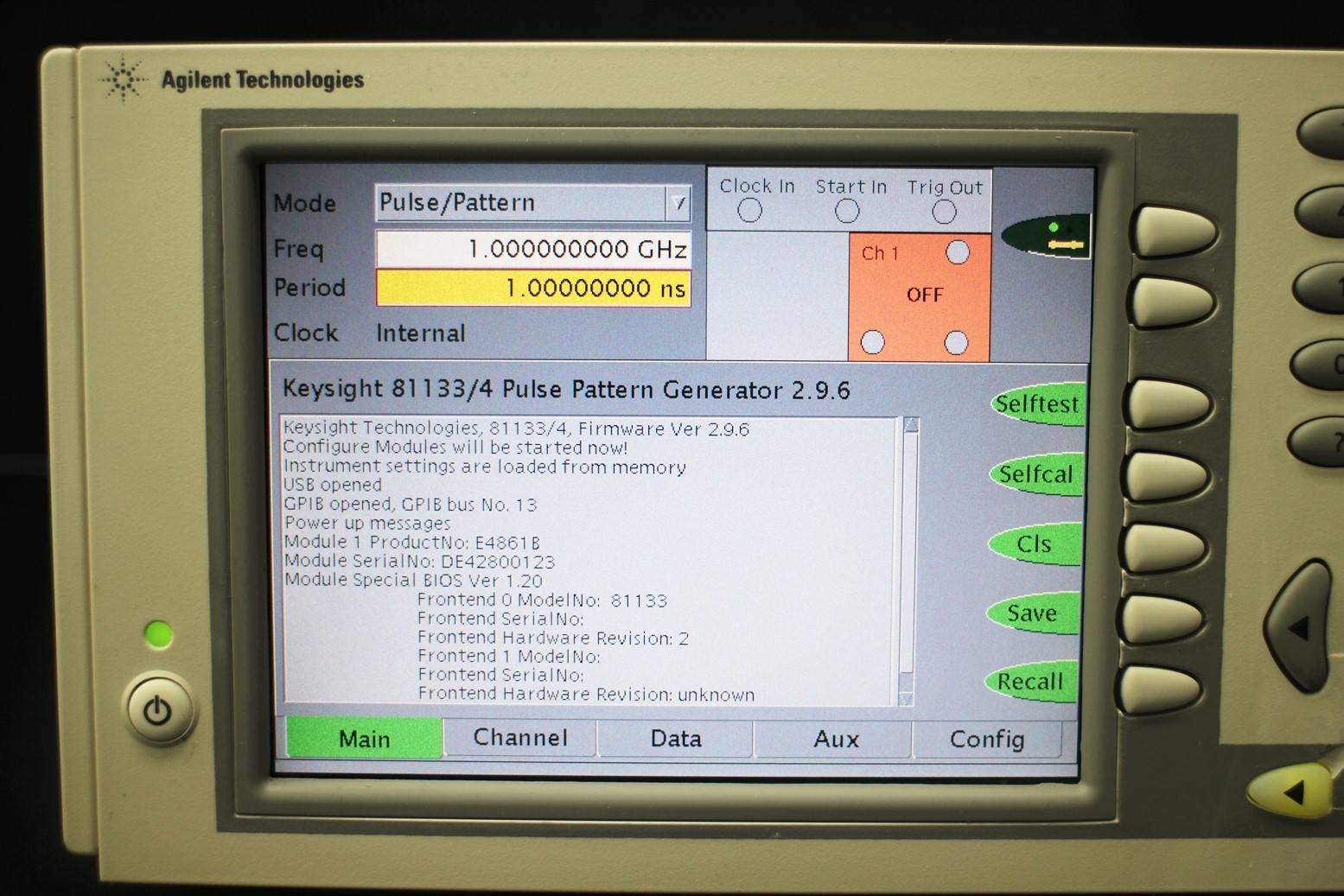
Task: Click the circle beside the Ch 1 label
Action: coord(958,252)
